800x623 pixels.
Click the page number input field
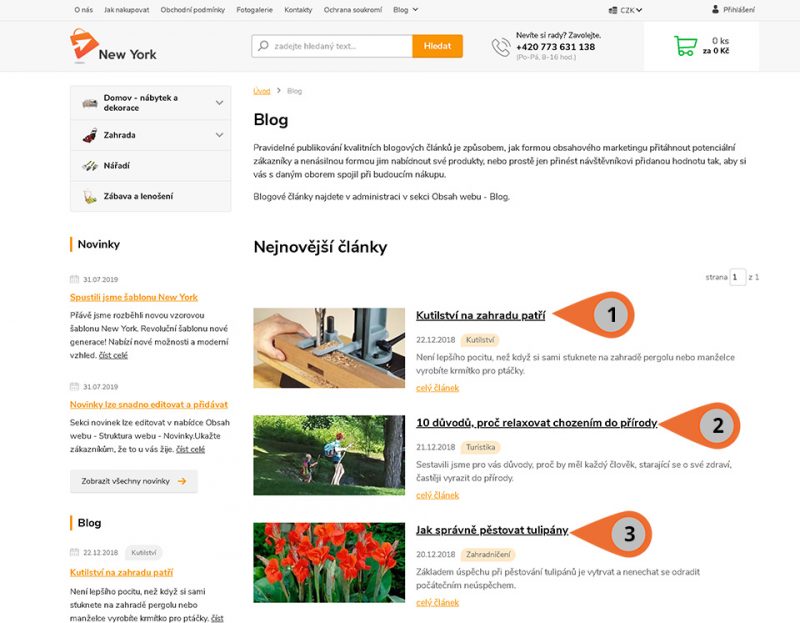point(738,277)
